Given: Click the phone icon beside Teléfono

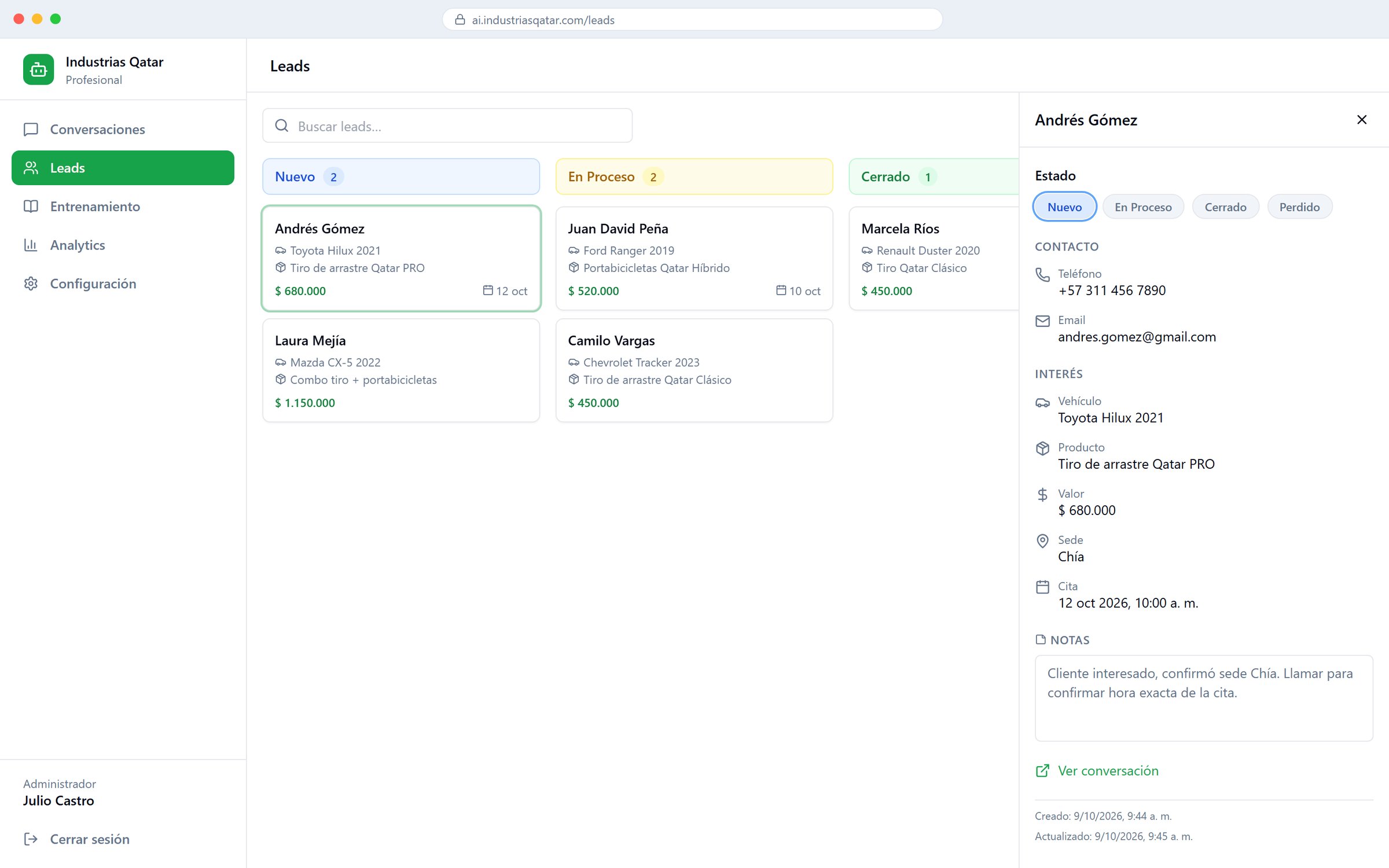Looking at the screenshot, I should click(x=1042, y=275).
